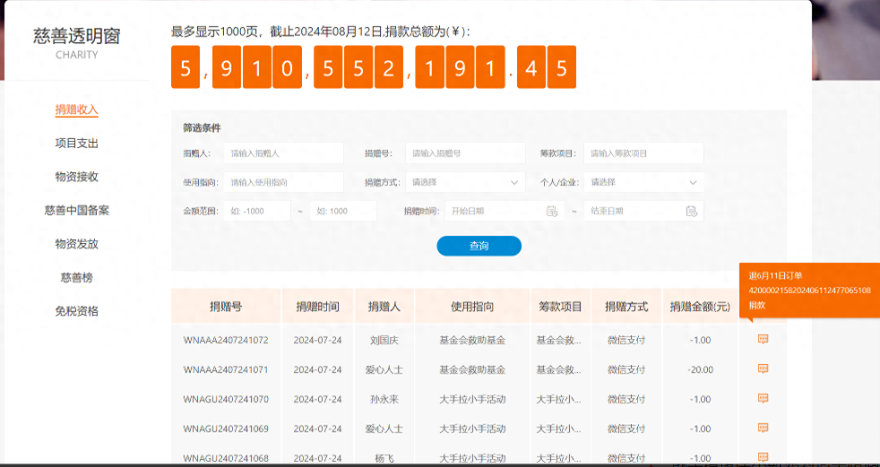Image resolution: width=880 pixels, height=467 pixels.
Task: Click the -20.00 amount cell
Action: [x=700, y=370]
